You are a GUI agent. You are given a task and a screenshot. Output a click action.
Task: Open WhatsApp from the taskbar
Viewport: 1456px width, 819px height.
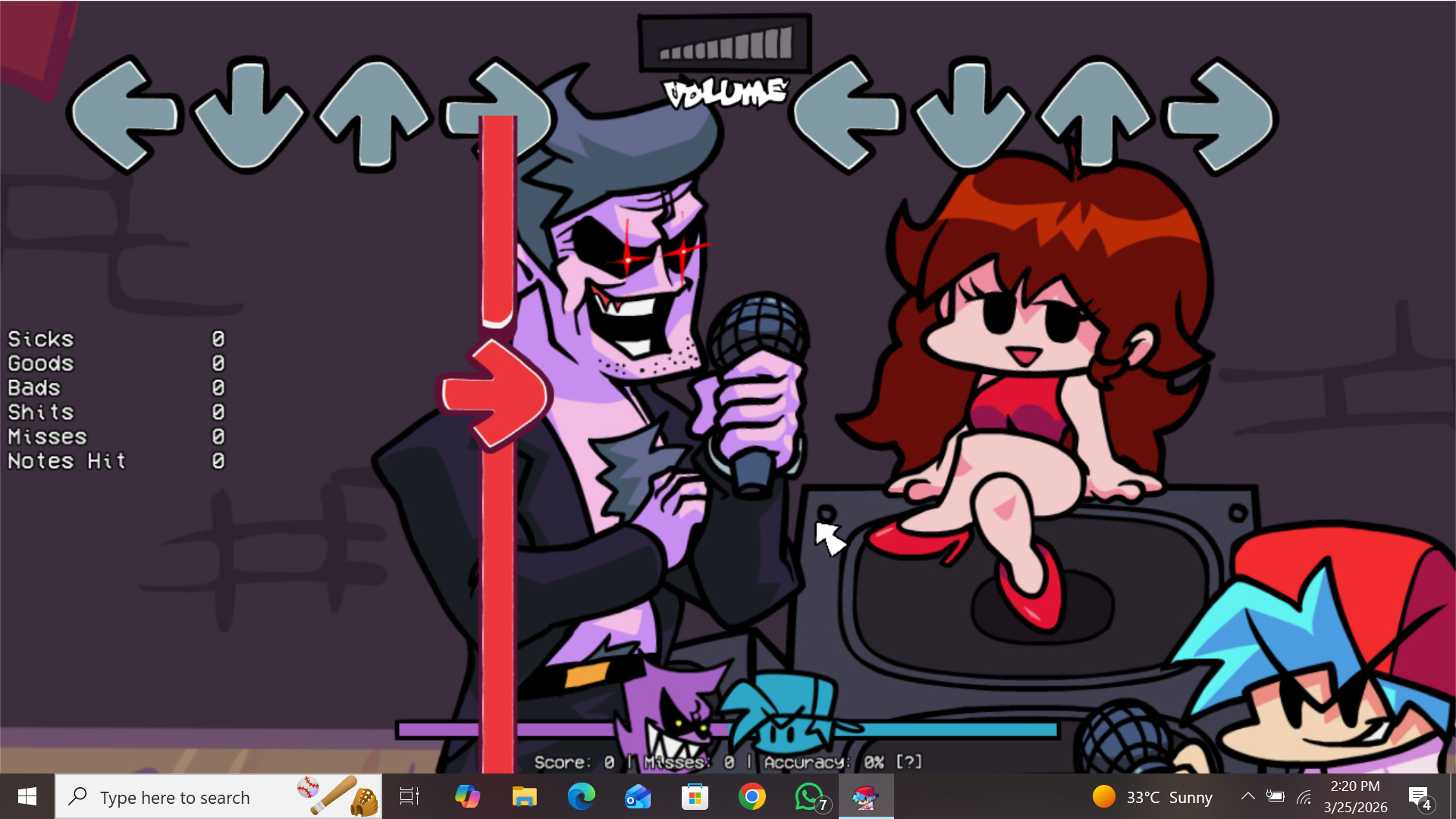pyautogui.click(x=810, y=796)
